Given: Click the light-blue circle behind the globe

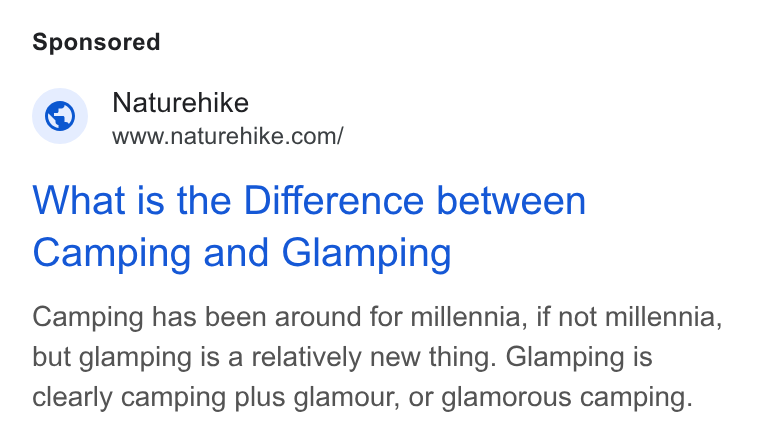Looking at the screenshot, I should (x=60, y=116).
